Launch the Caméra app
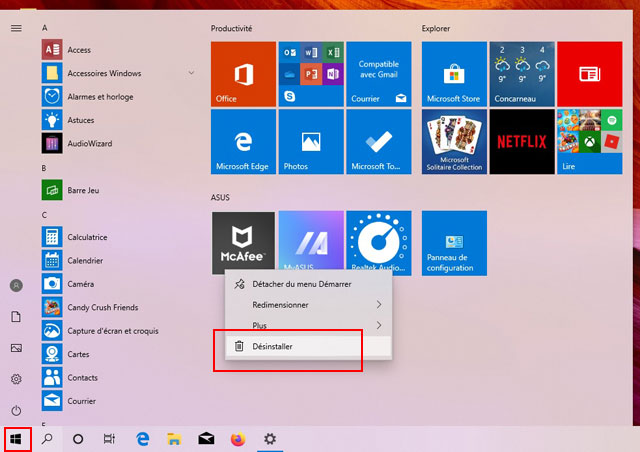 click(80, 284)
